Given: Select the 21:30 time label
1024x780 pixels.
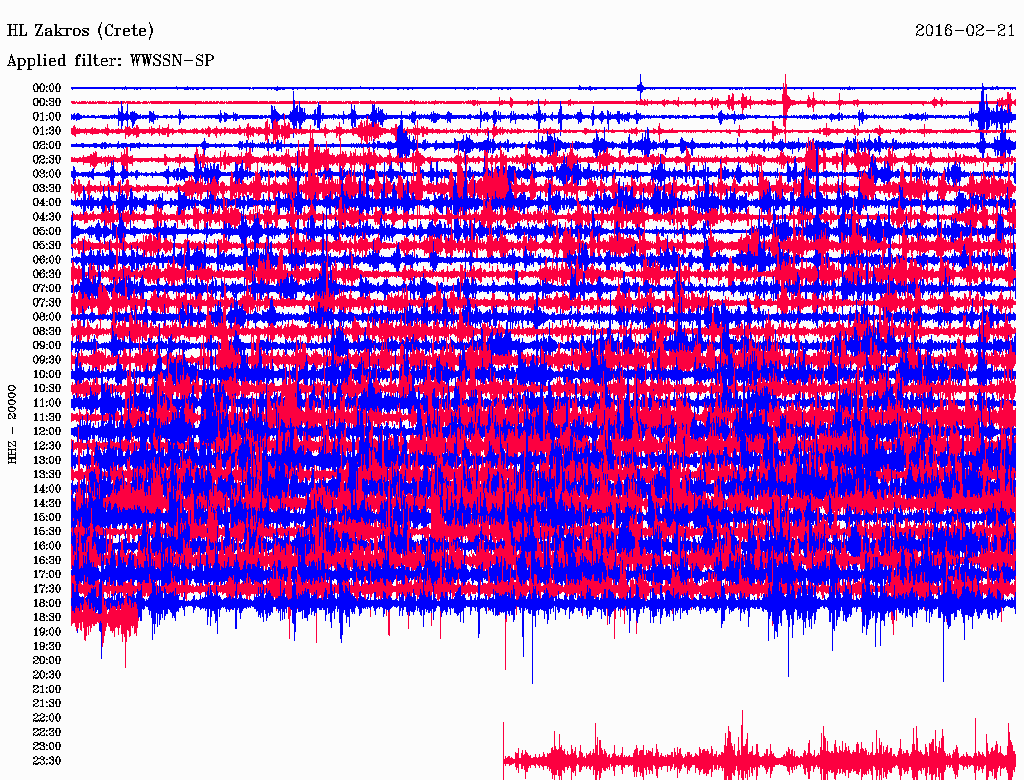Looking at the screenshot, I should pos(47,704).
